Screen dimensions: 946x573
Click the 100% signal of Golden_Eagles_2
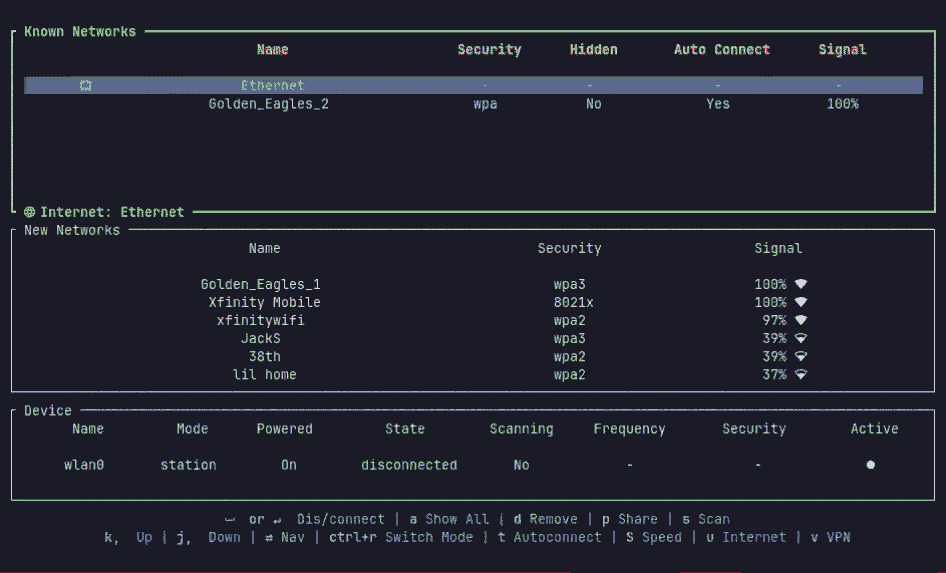click(x=843, y=104)
